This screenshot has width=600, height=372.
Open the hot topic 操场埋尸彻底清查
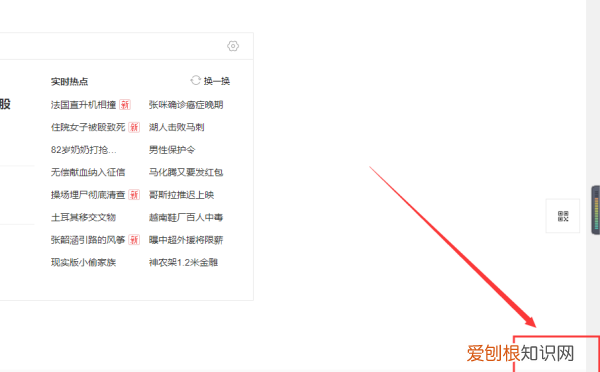(x=88, y=195)
